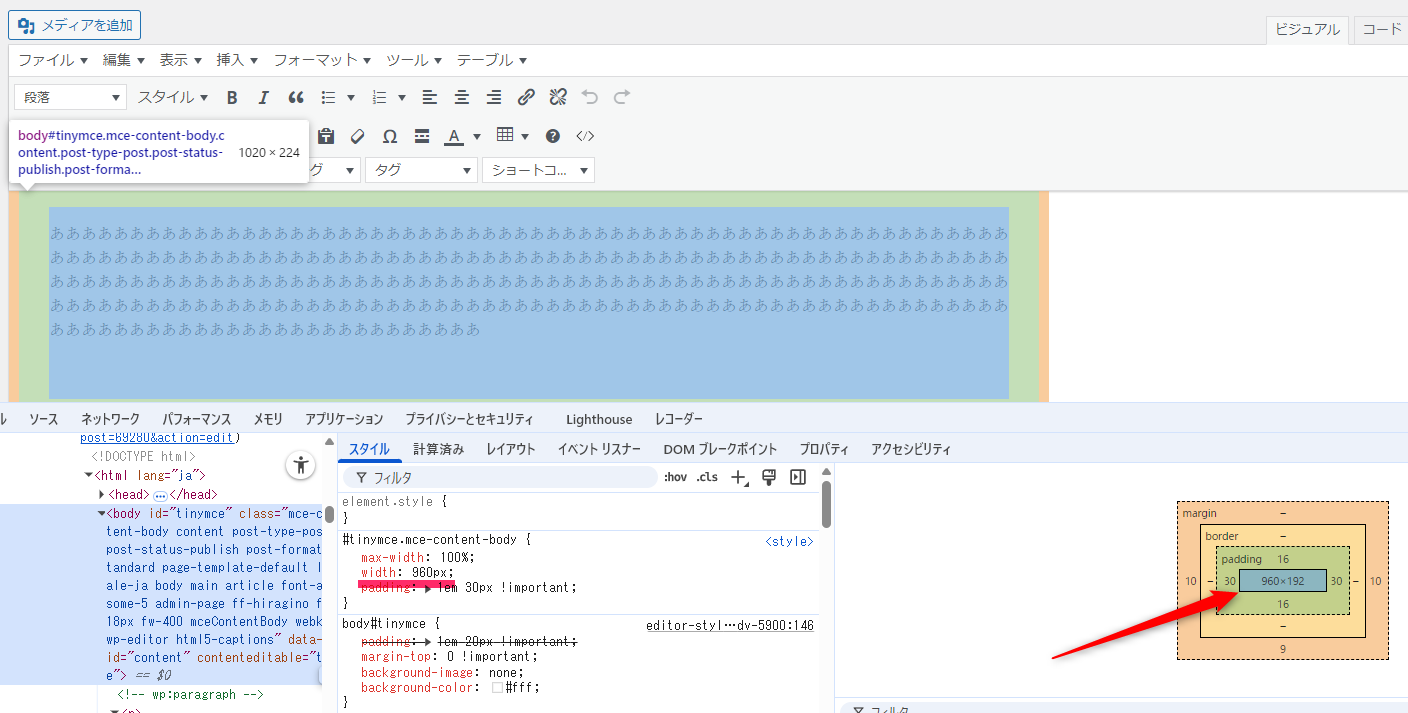Collapse the html element in DOM tree
Viewport: 1408px width, 713px height.
tap(88, 476)
